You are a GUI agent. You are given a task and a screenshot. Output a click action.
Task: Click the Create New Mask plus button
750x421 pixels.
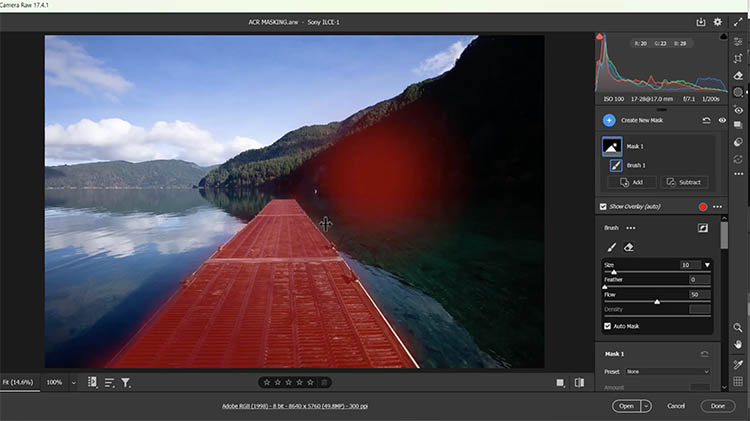point(609,120)
